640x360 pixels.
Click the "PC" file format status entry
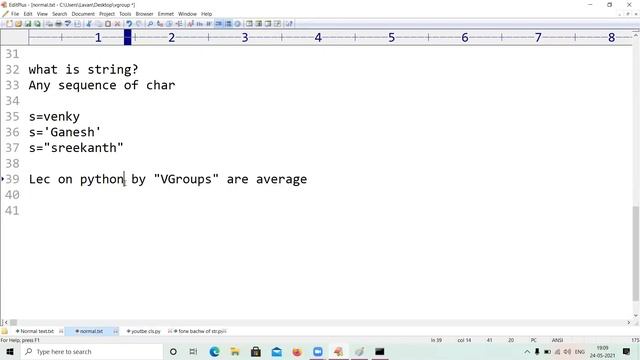[533, 340]
